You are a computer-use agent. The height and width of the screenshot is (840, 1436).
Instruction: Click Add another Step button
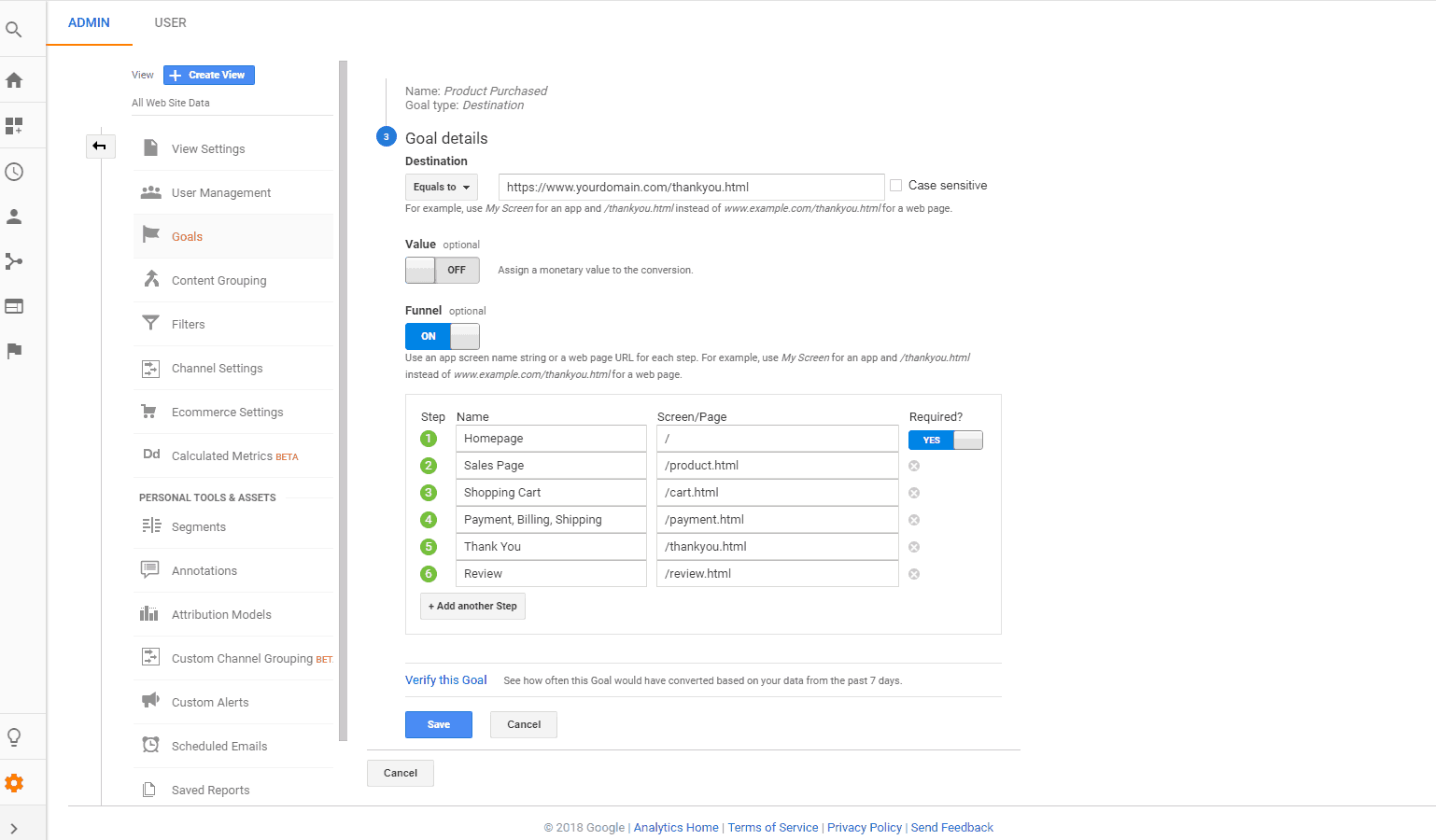pos(472,606)
